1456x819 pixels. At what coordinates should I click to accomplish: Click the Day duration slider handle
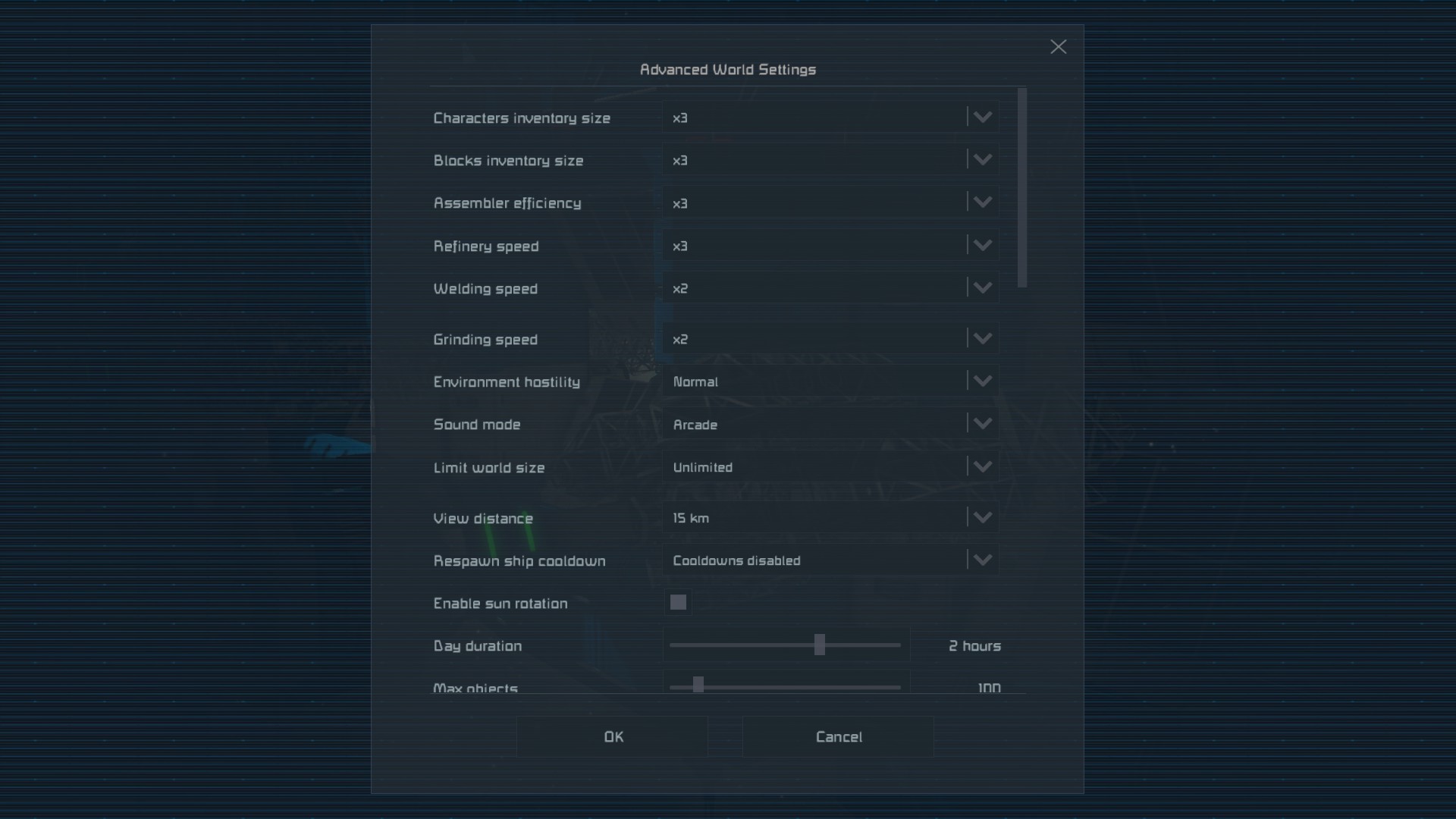coord(819,645)
